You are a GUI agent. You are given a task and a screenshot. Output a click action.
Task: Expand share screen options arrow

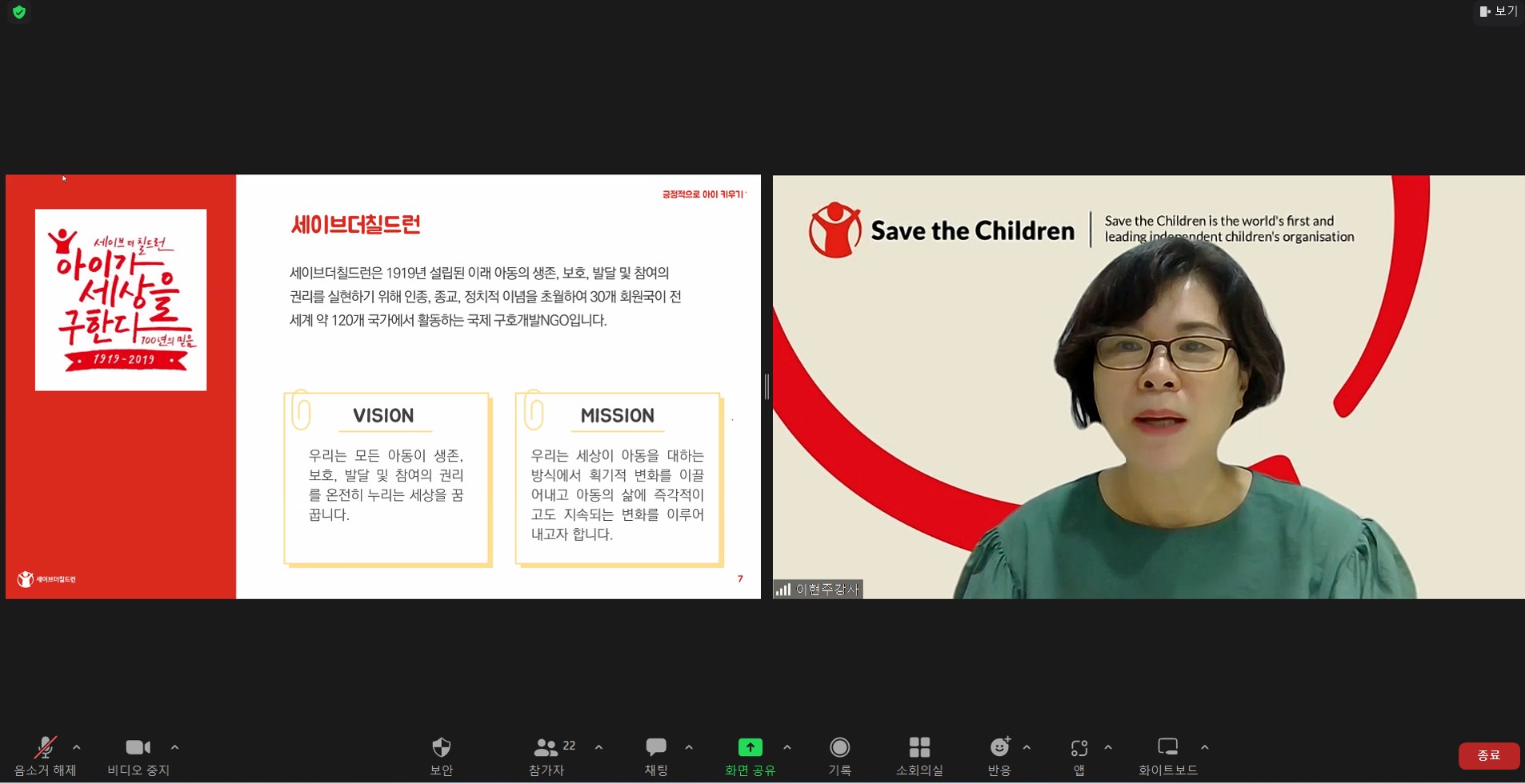click(x=787, y=747)
